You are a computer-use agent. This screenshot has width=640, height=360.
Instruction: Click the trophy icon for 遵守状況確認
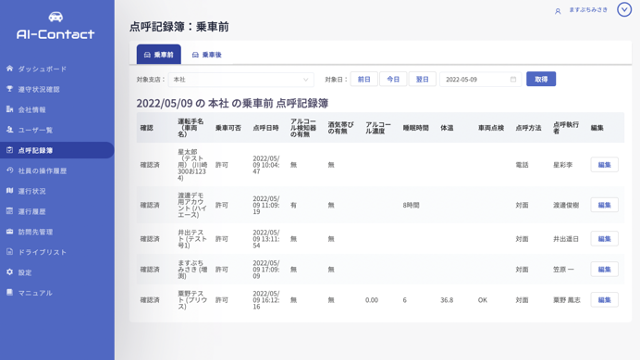9,89
